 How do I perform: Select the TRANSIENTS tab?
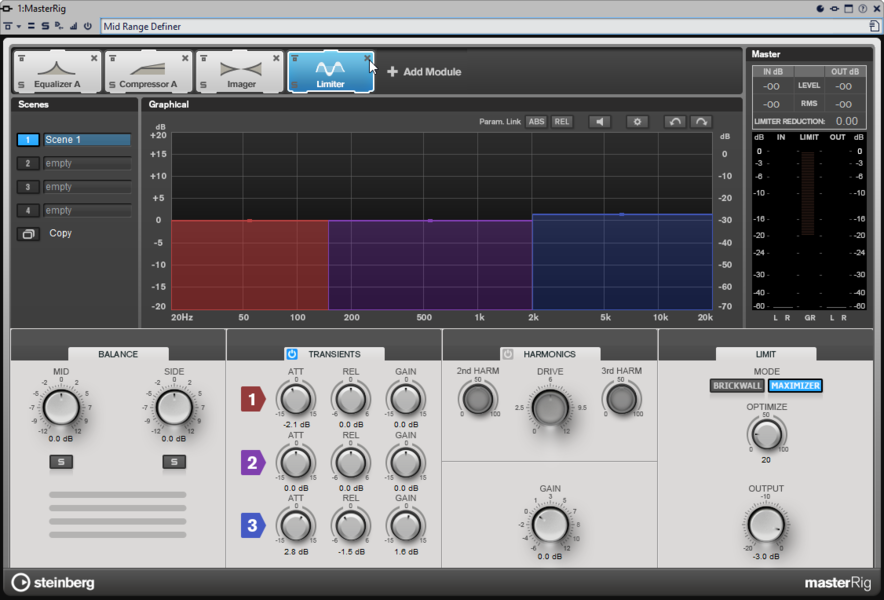[x=334, y=354]
